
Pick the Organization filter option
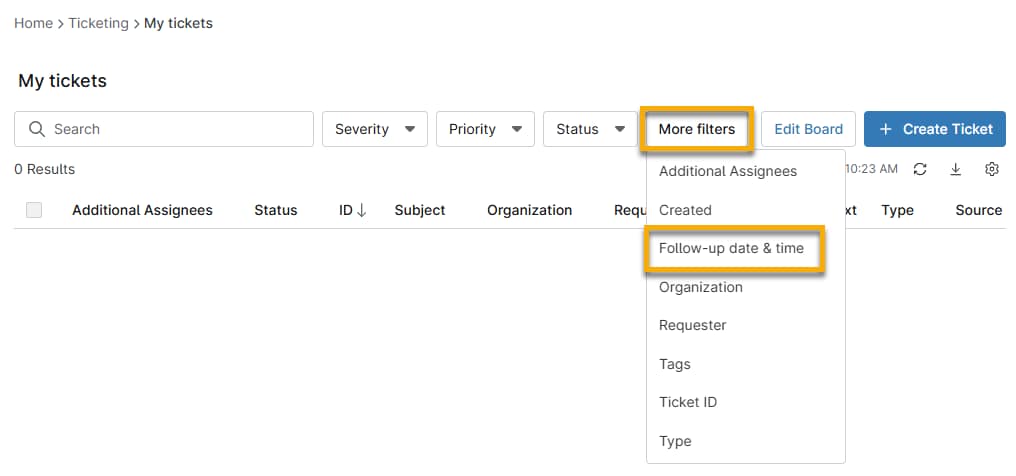point(700,287)
